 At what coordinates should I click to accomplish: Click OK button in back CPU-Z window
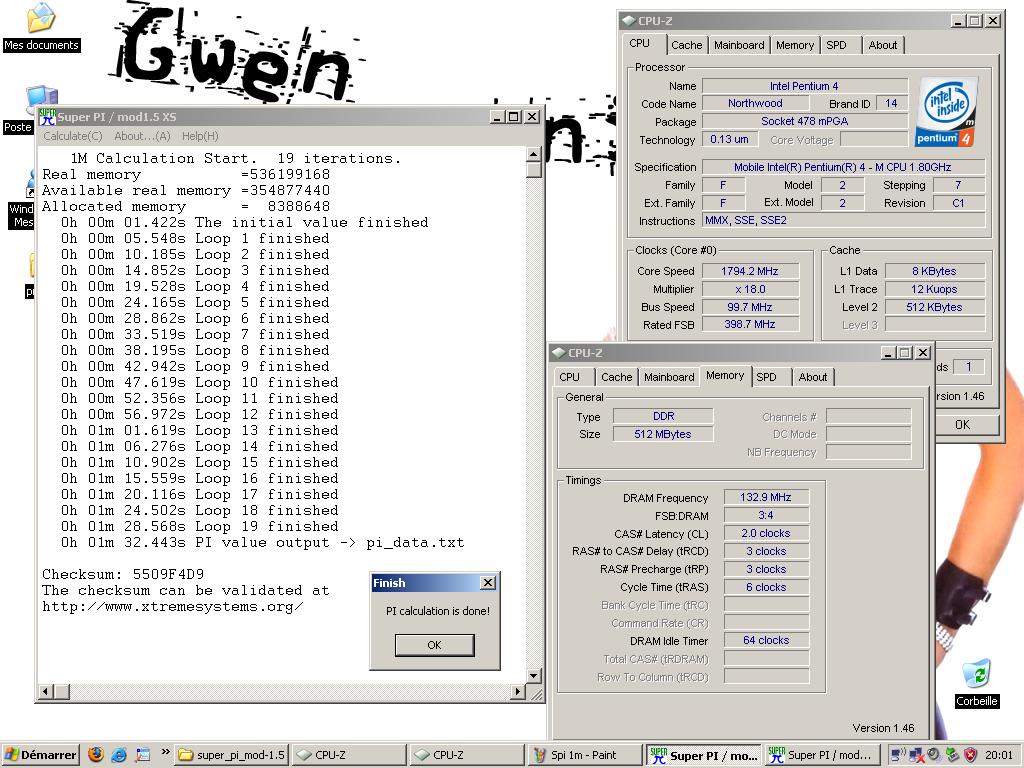965,424
